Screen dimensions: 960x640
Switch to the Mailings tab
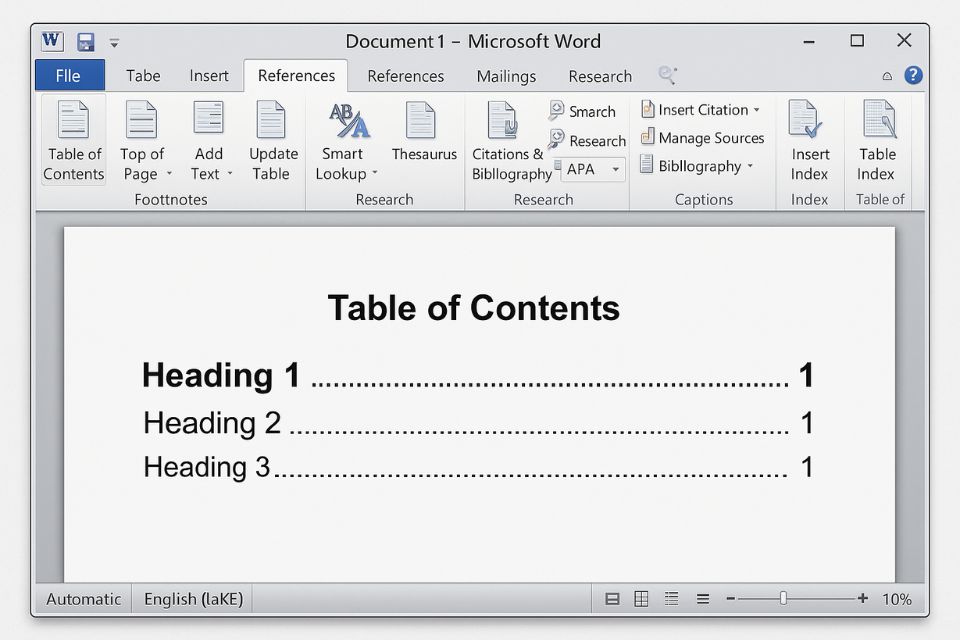(x=506, y=76)
